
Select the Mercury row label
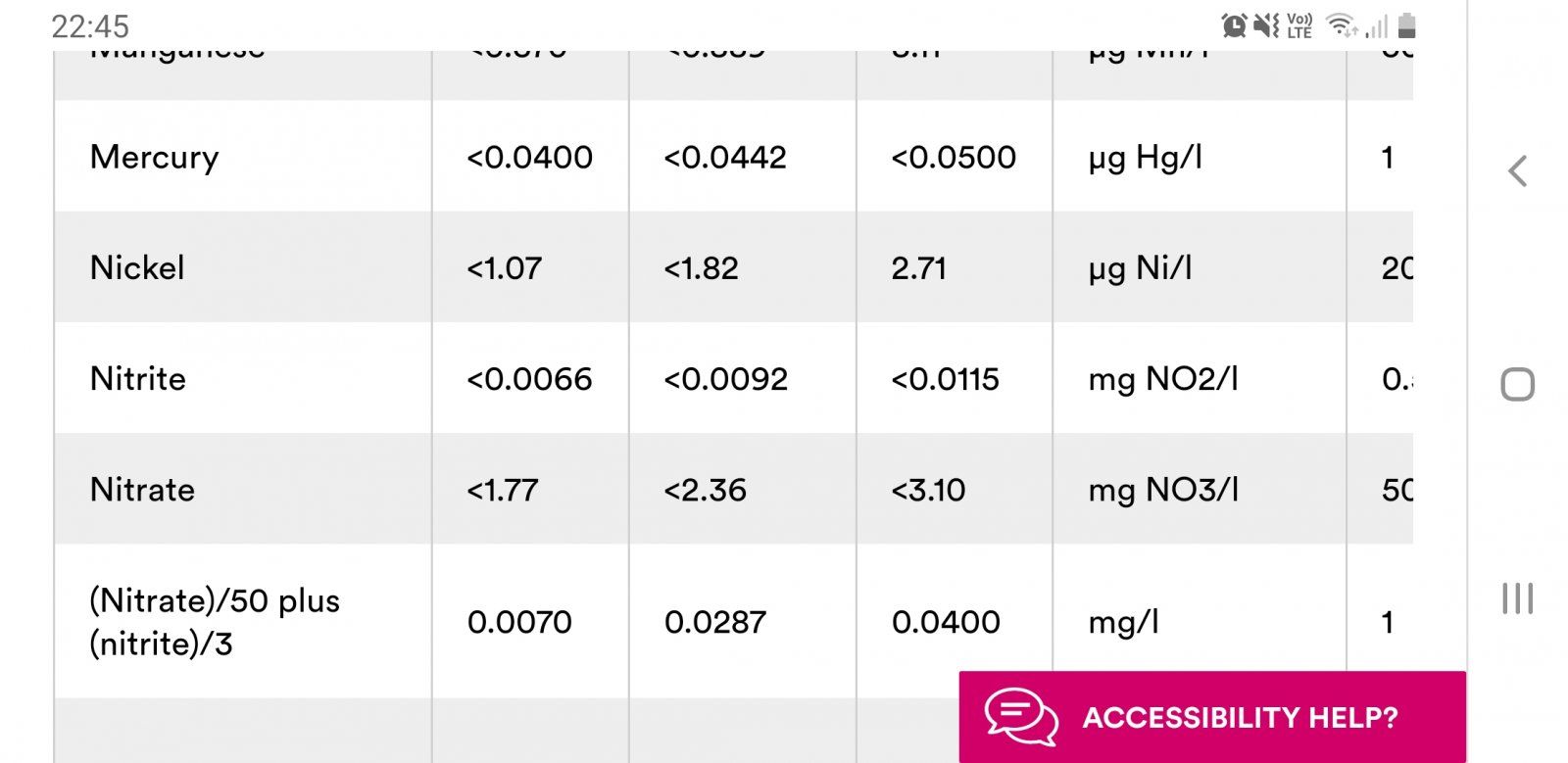(x=154, y=157)
